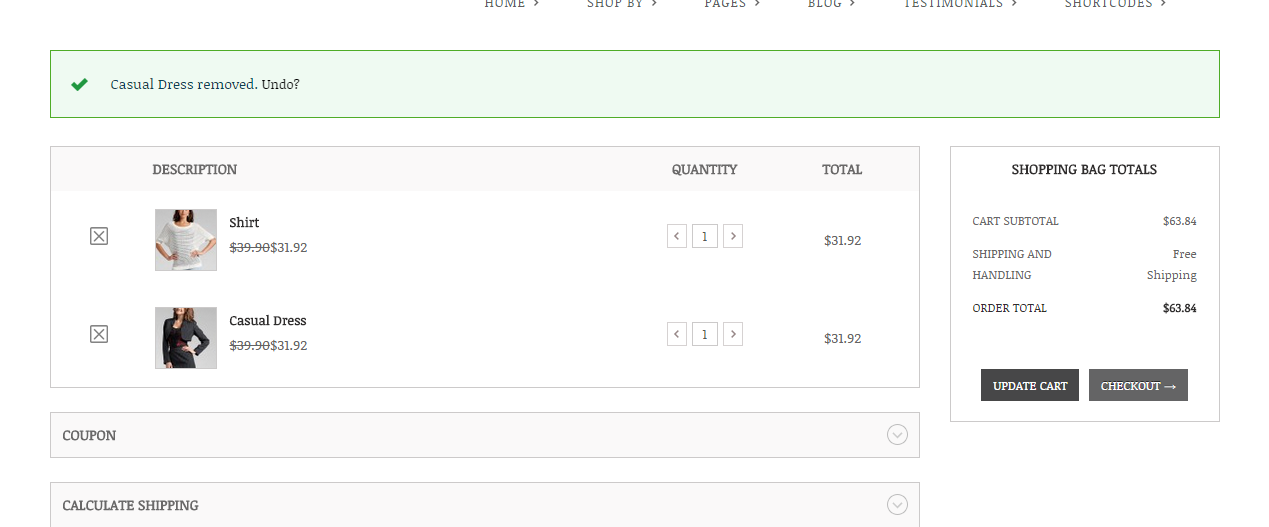Remove Casual Dress via X icon

point(98,334)
